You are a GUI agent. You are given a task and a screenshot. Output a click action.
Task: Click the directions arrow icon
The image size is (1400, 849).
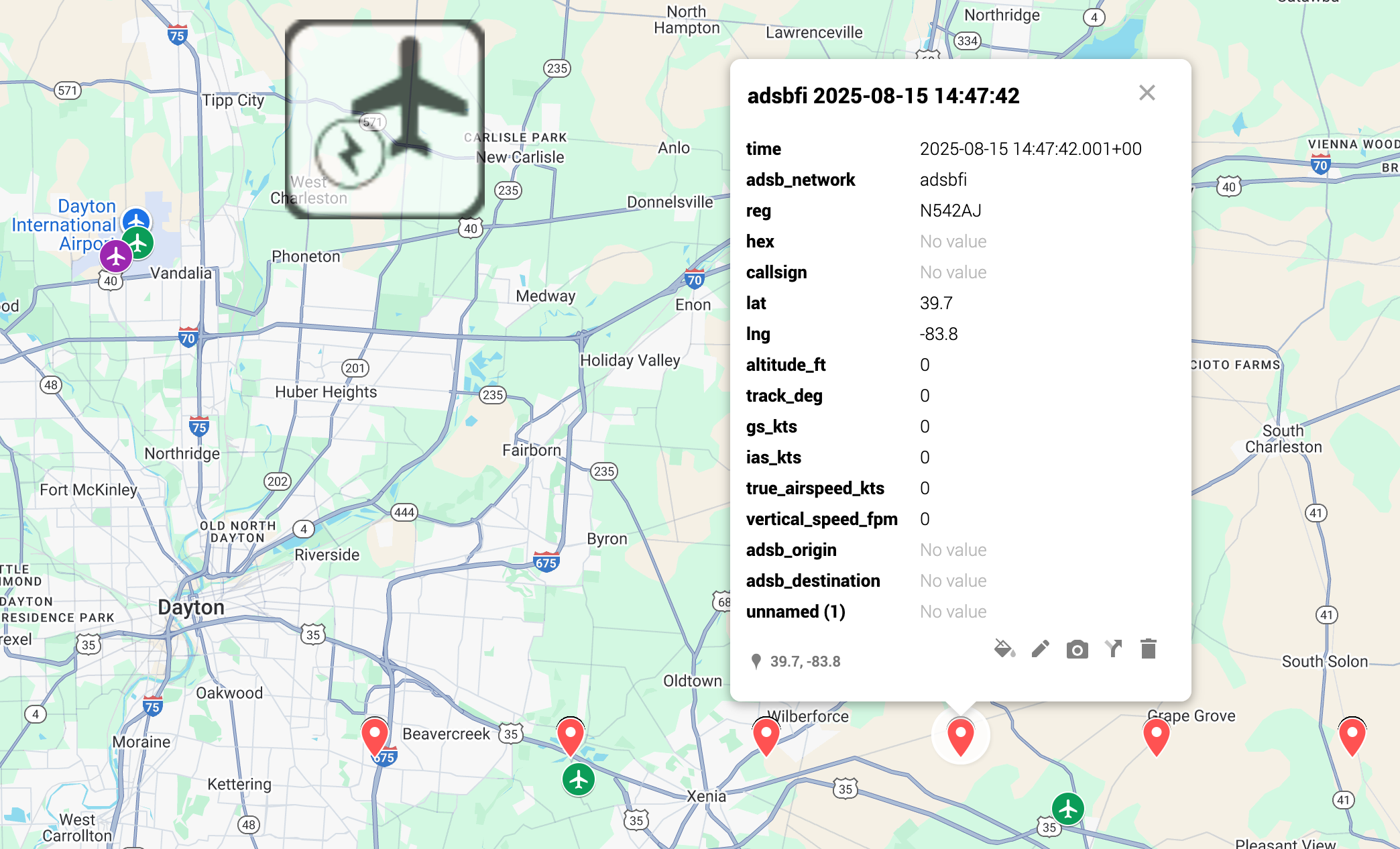(1113, 648)
